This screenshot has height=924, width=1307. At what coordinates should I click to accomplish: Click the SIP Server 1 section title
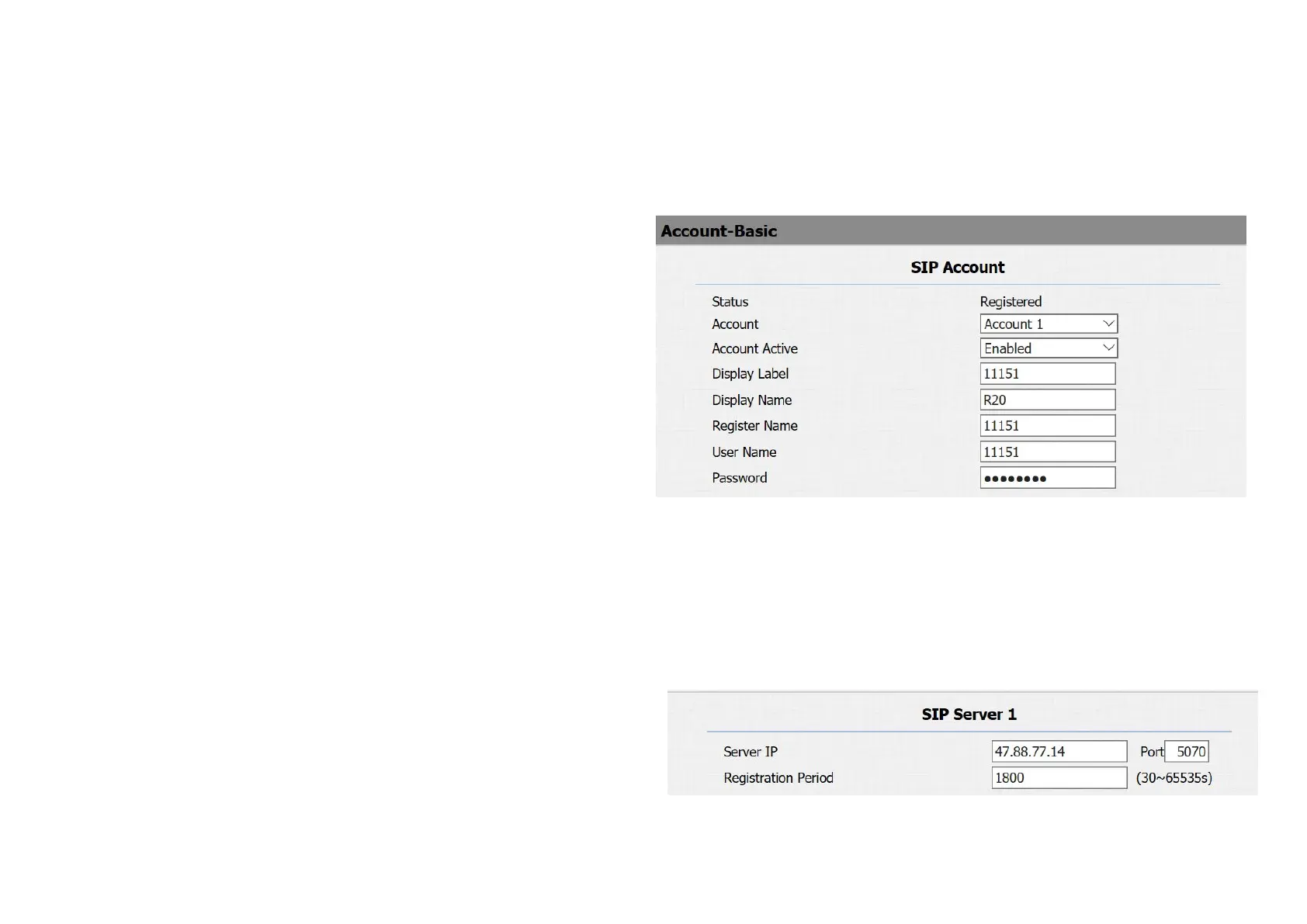coord(969,715)
